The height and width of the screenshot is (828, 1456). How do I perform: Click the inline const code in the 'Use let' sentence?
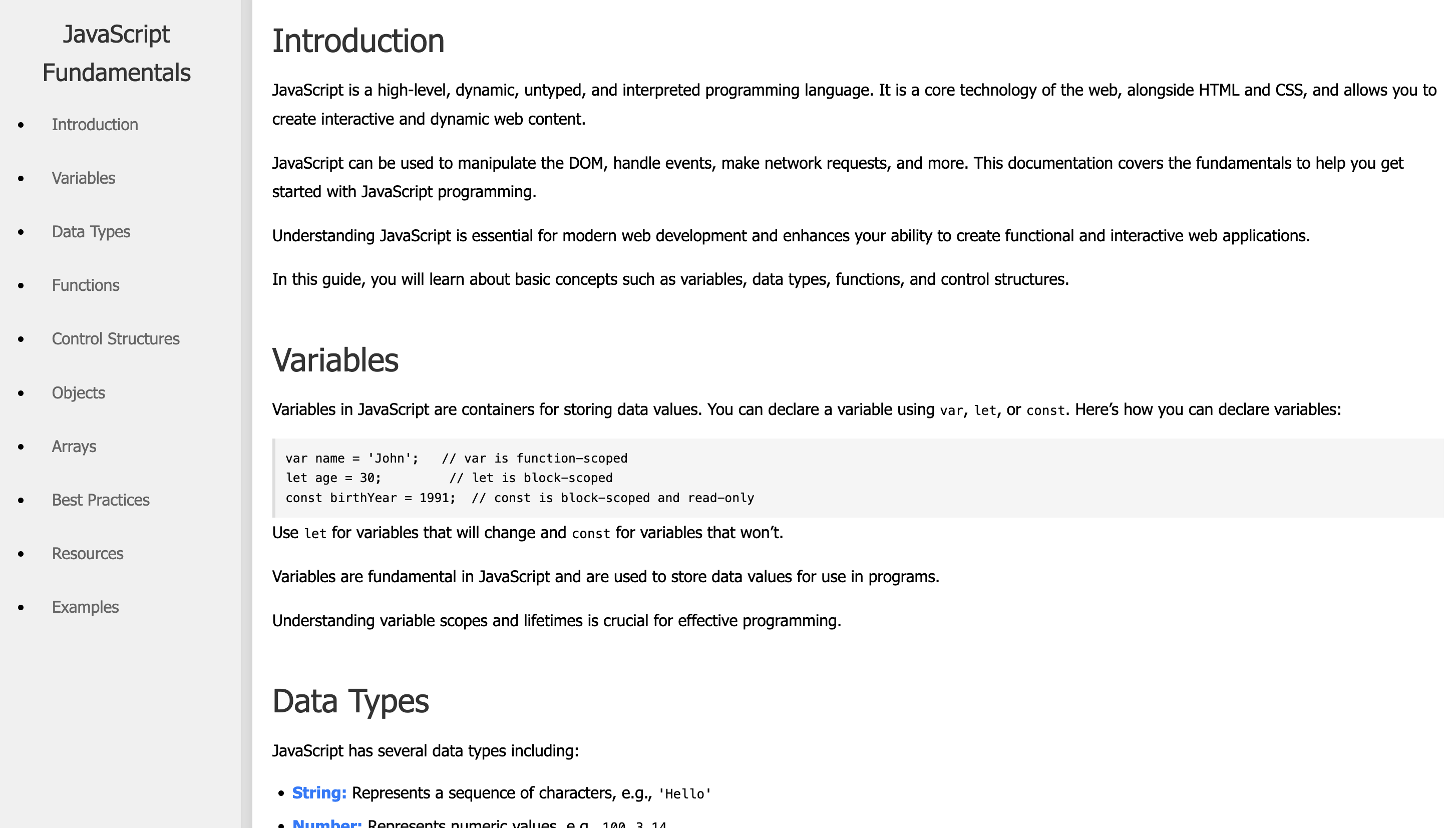click(590, 534)
